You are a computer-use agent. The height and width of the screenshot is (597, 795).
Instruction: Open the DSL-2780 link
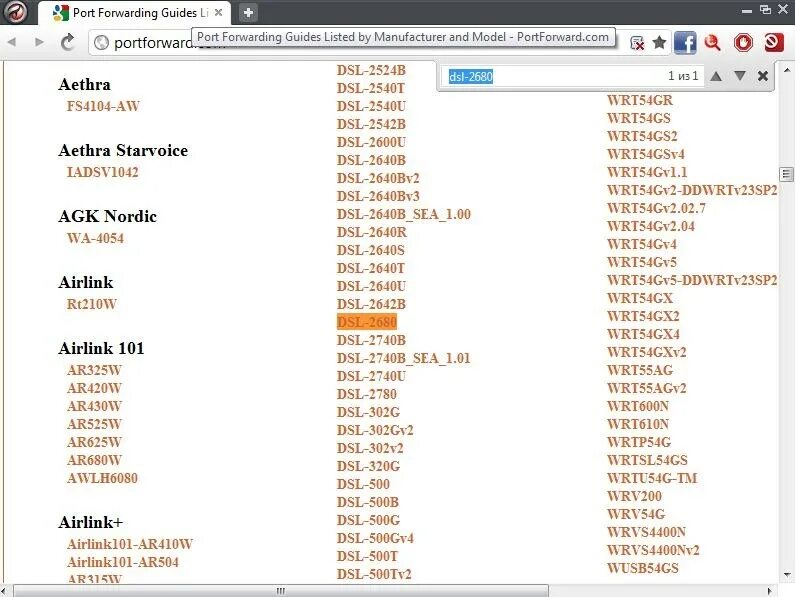(x=367, y=394)
